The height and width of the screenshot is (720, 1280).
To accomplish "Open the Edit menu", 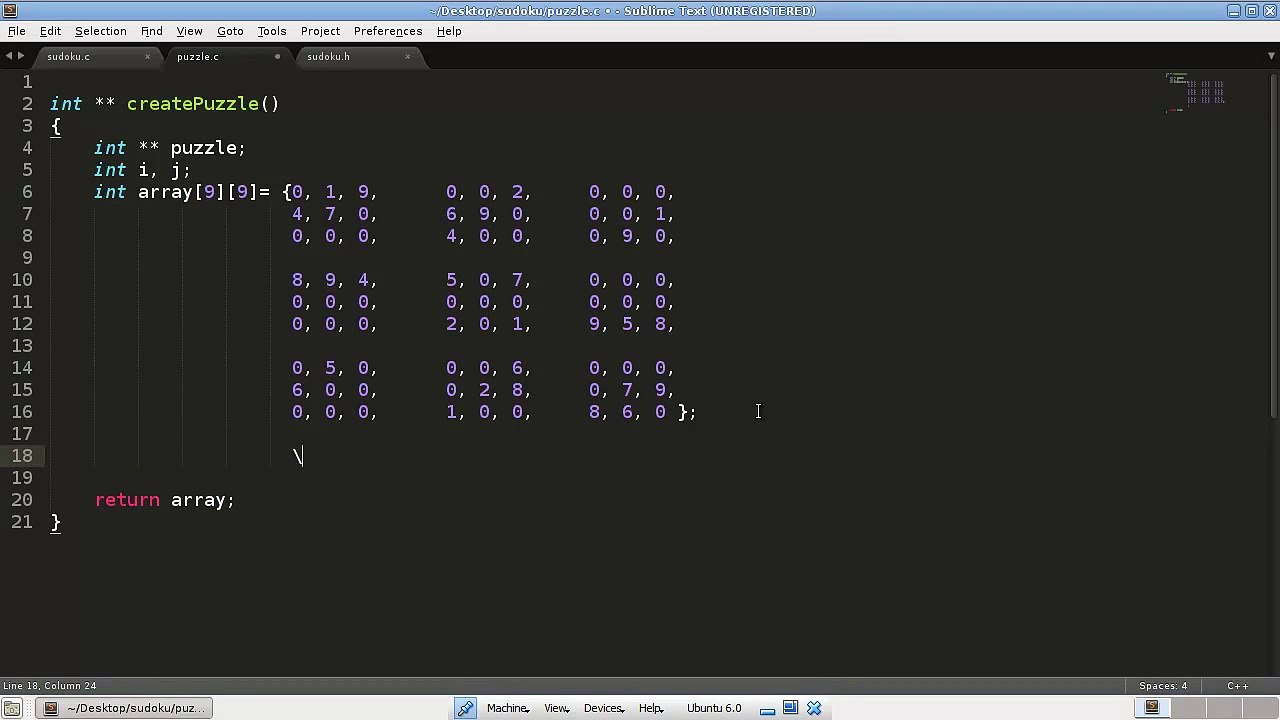I will tap(50, 31).
